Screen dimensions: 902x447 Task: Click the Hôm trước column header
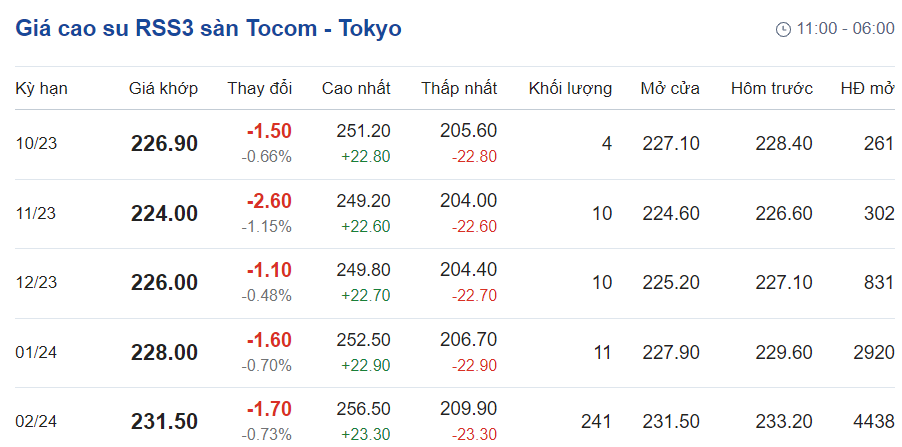coord(772,89)
